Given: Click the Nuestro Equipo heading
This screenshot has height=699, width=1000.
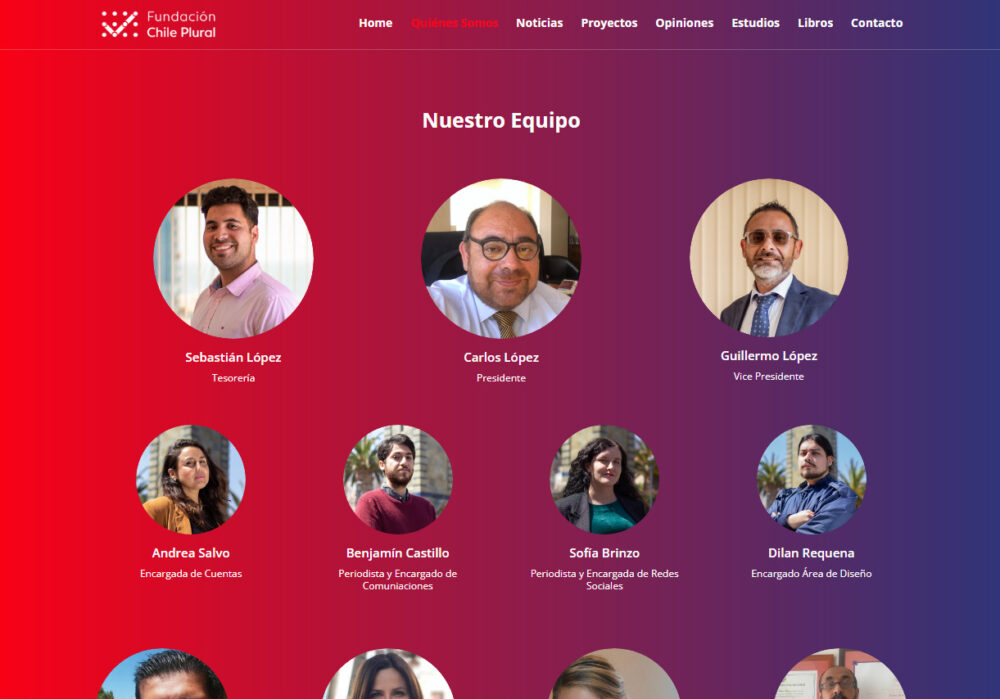Looking at the screenshot, I should click(501, 121).
